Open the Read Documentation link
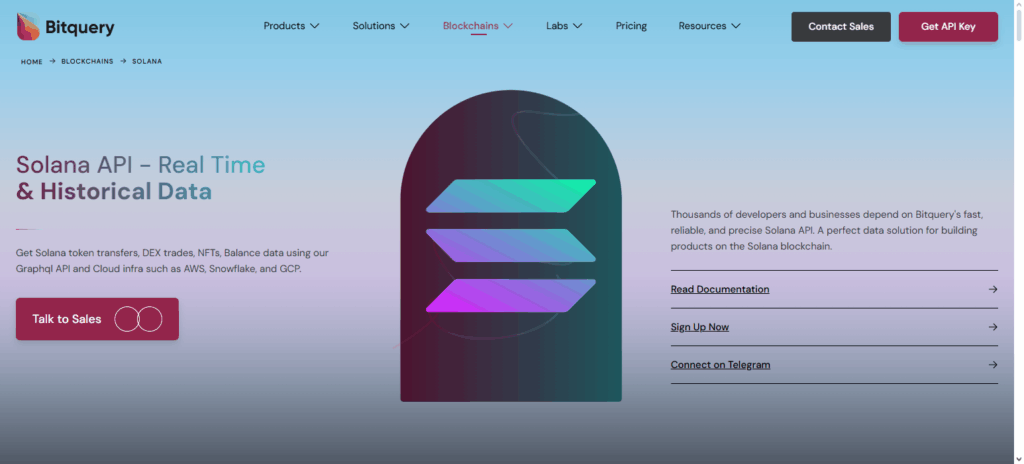This screenshot has height=464, width=1024. (x=720, y=289)
